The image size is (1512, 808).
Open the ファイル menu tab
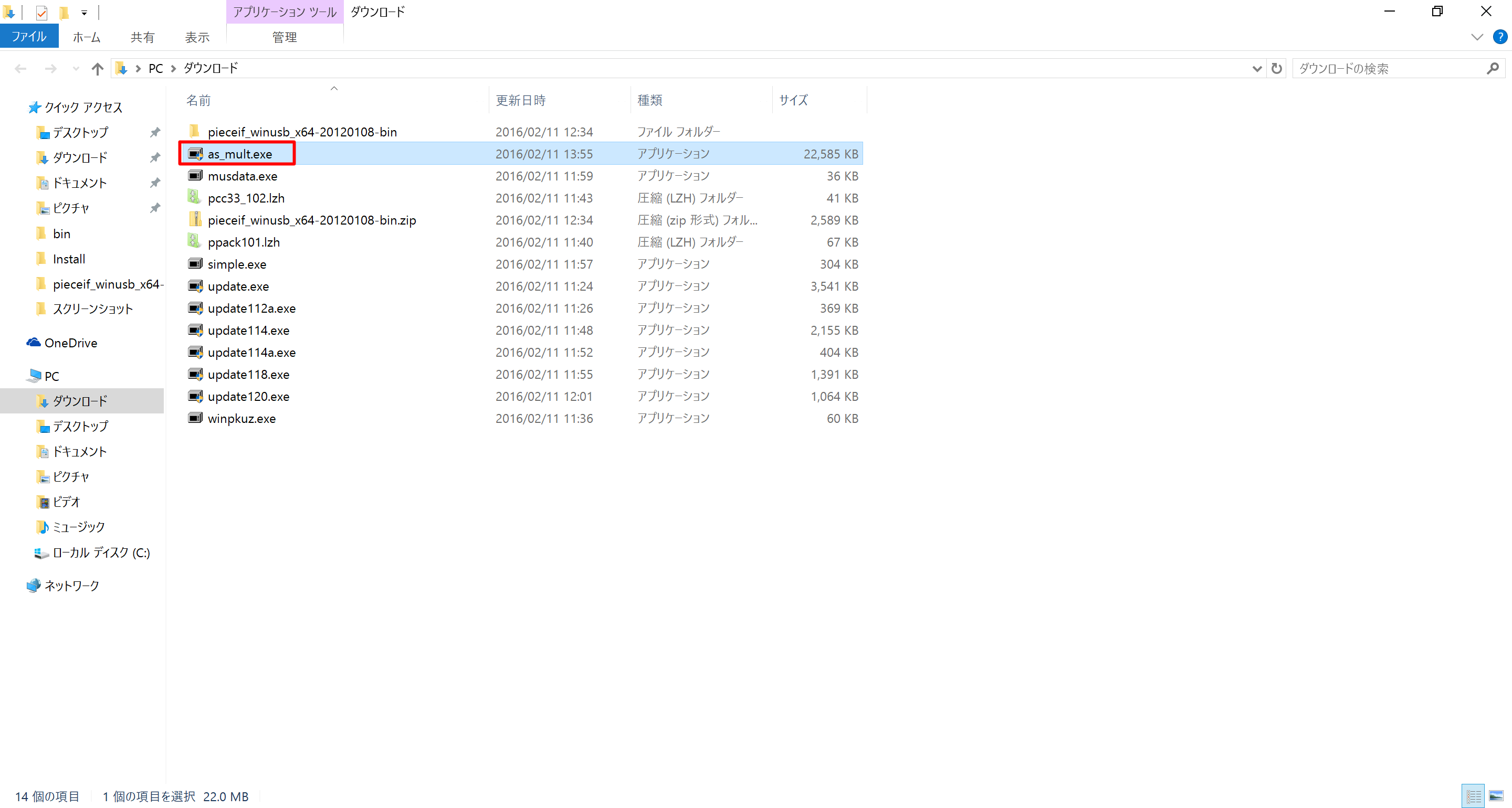29,36
